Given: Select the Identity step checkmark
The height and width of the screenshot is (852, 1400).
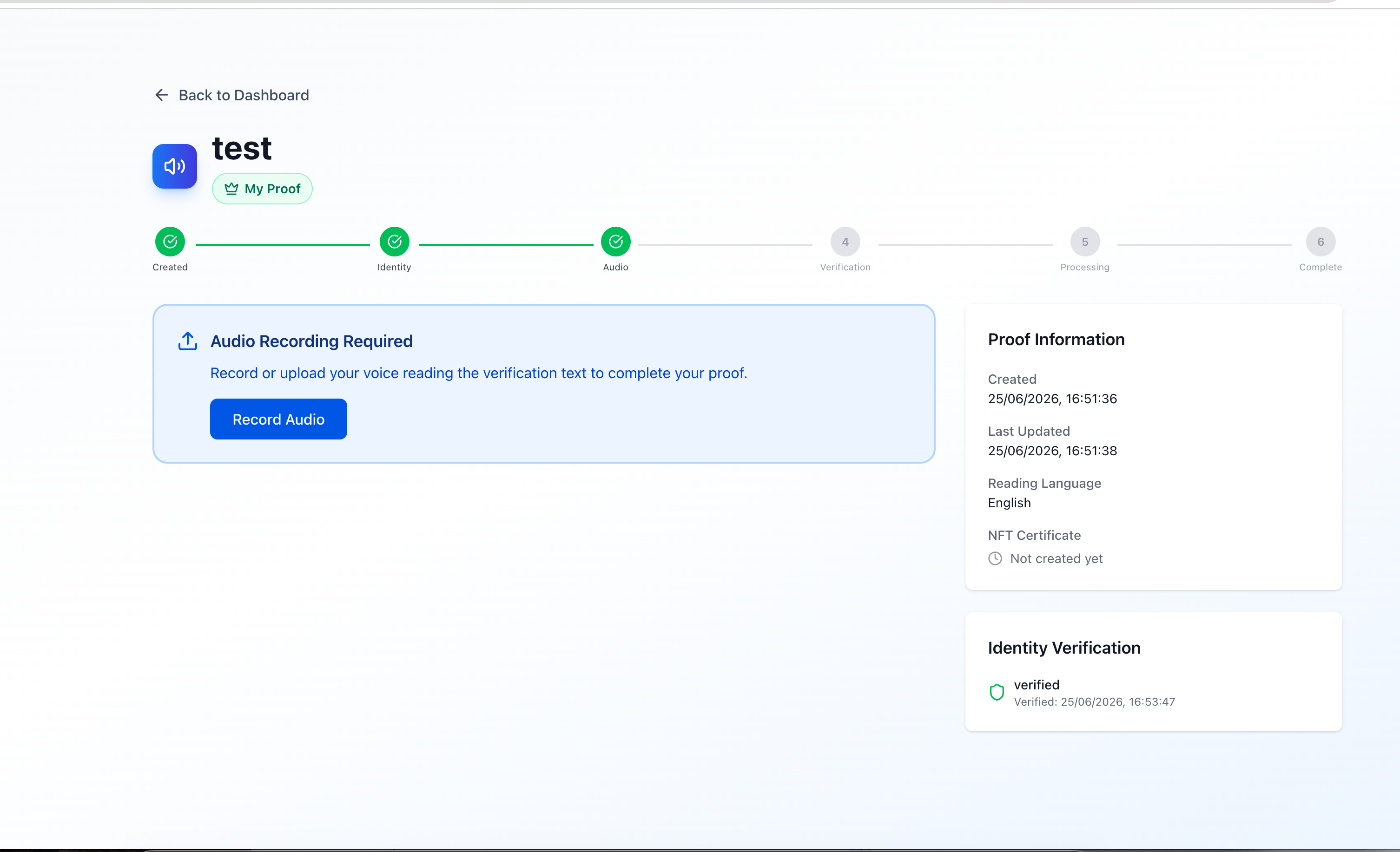Looking at the screenshot, I should (x=394, y=242).
